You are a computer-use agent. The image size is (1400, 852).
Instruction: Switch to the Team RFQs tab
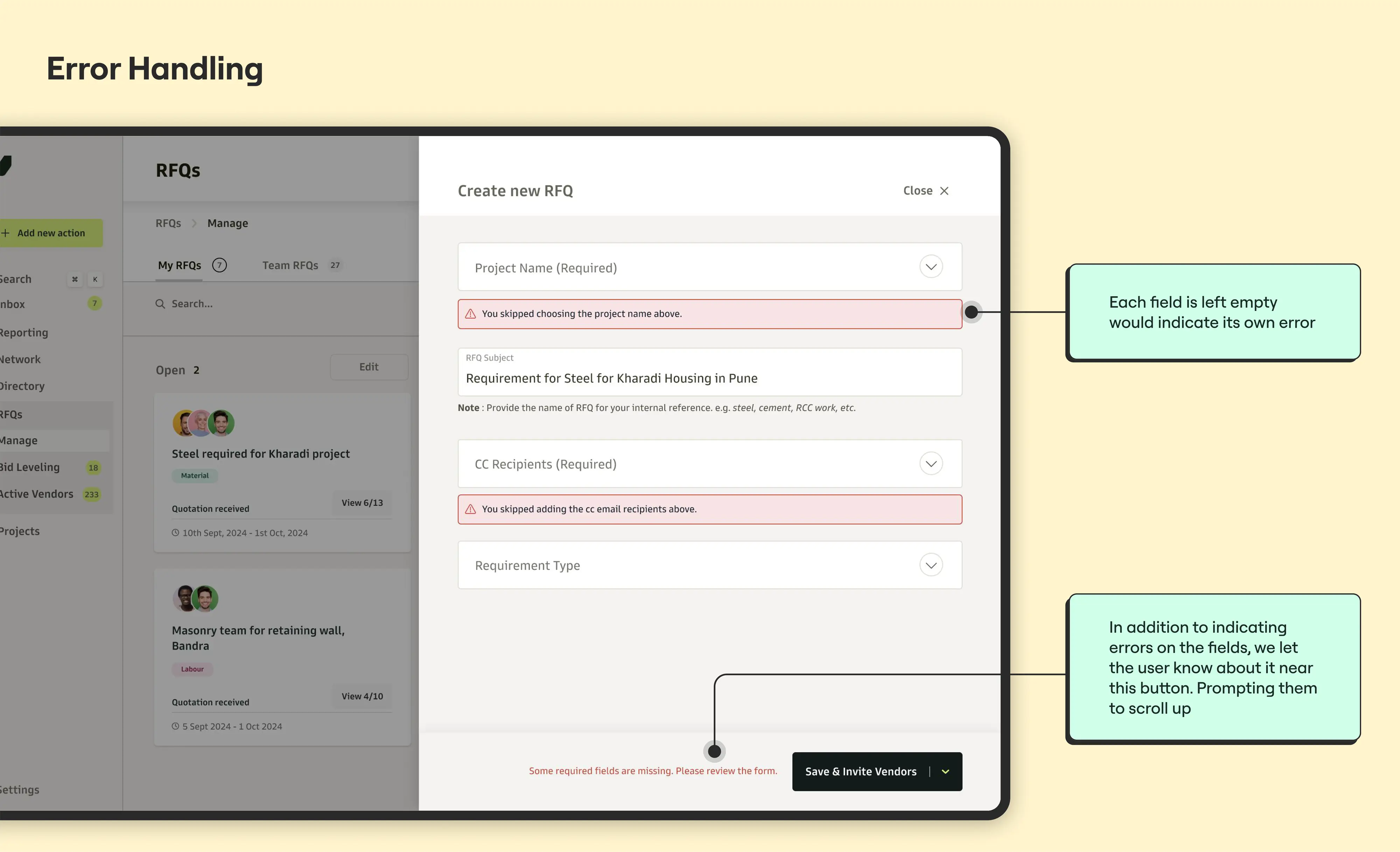point(290,265)
